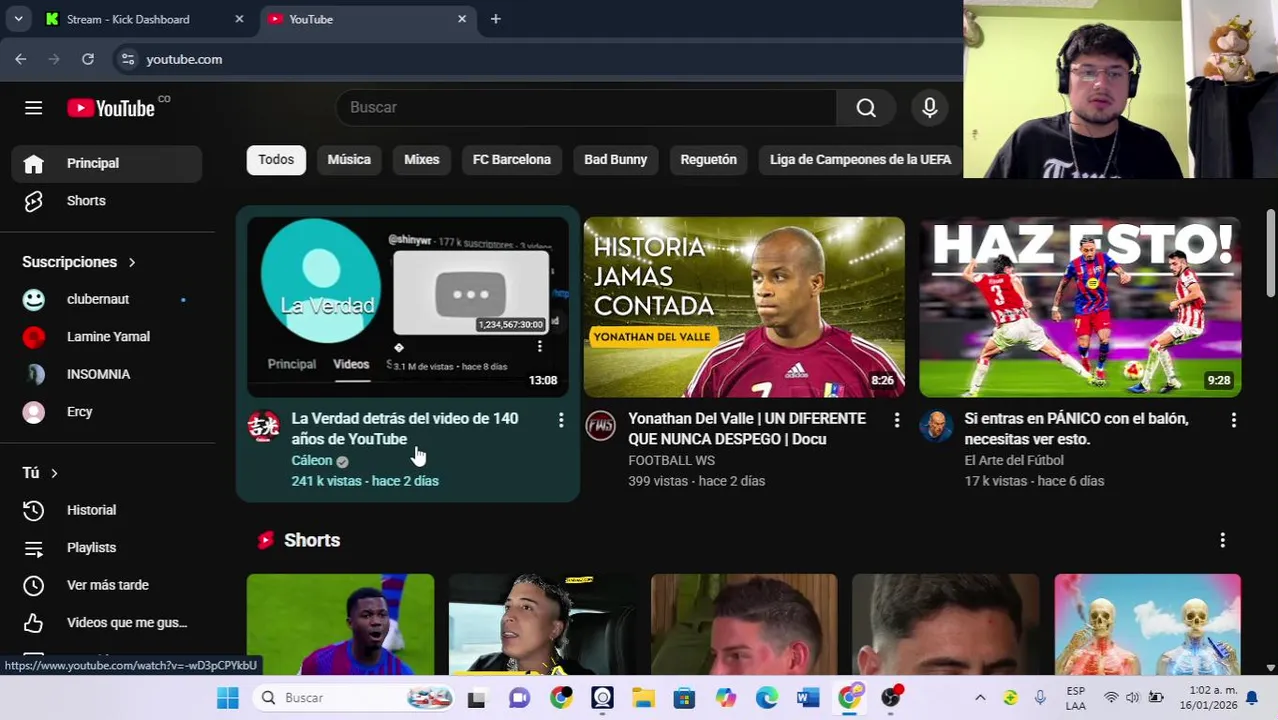Play La Verdad video thumbnail
The height and width of the screenshot is (720, 1278).
(x=408, y=307)
